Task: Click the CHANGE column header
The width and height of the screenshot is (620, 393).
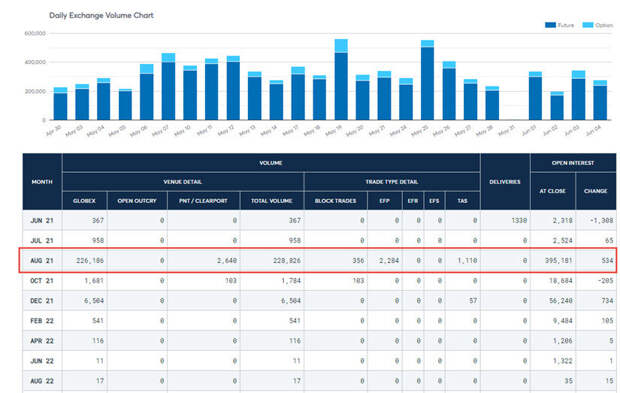Action: (x=596, y=191)
